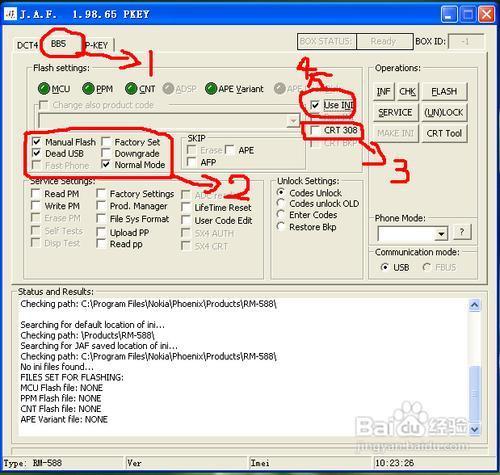Screen dimensions: 500x475
Task: Click the FLASH operation button
Action: pyautogui.click(x=444, y=91)
